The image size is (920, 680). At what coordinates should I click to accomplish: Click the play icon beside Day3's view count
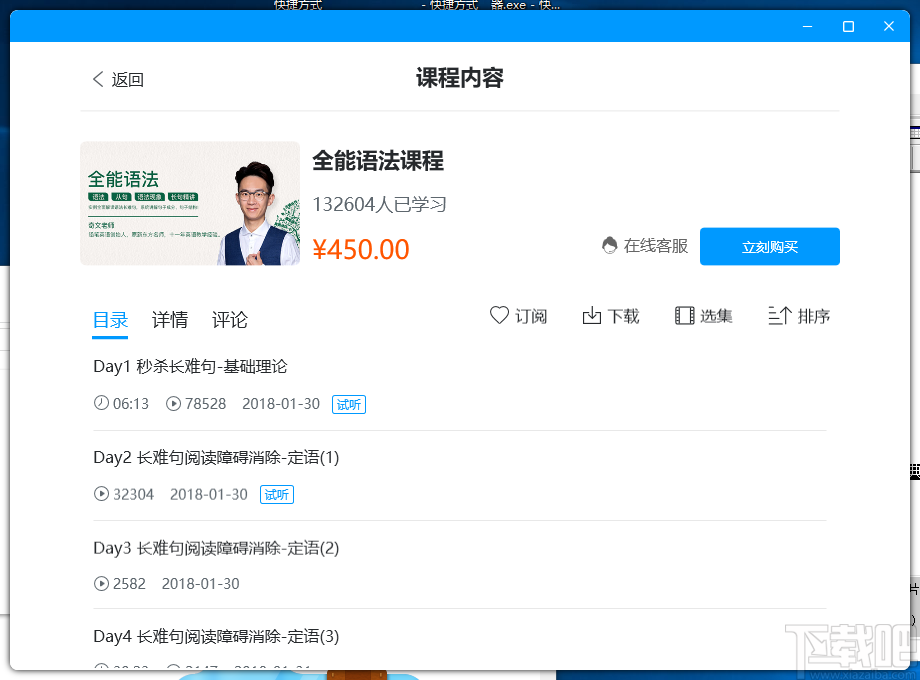(100, 584)
